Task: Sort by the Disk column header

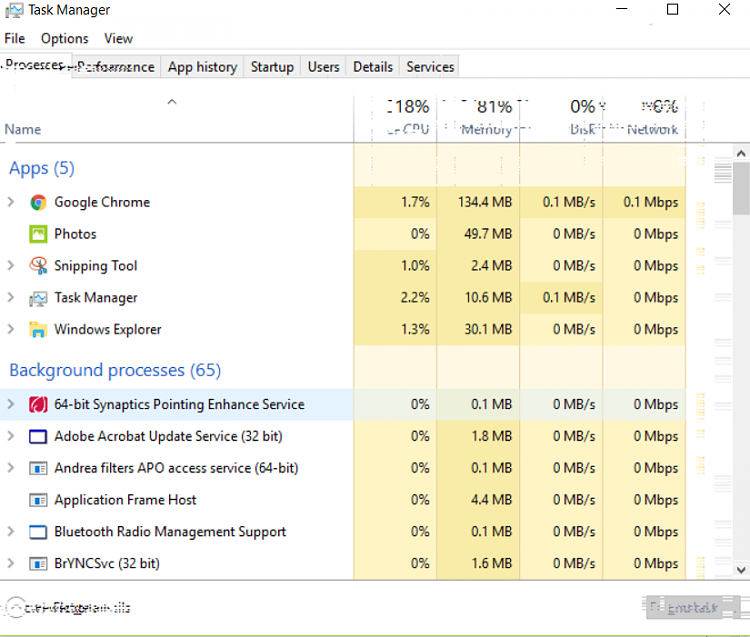Action: tap(561, 119)
